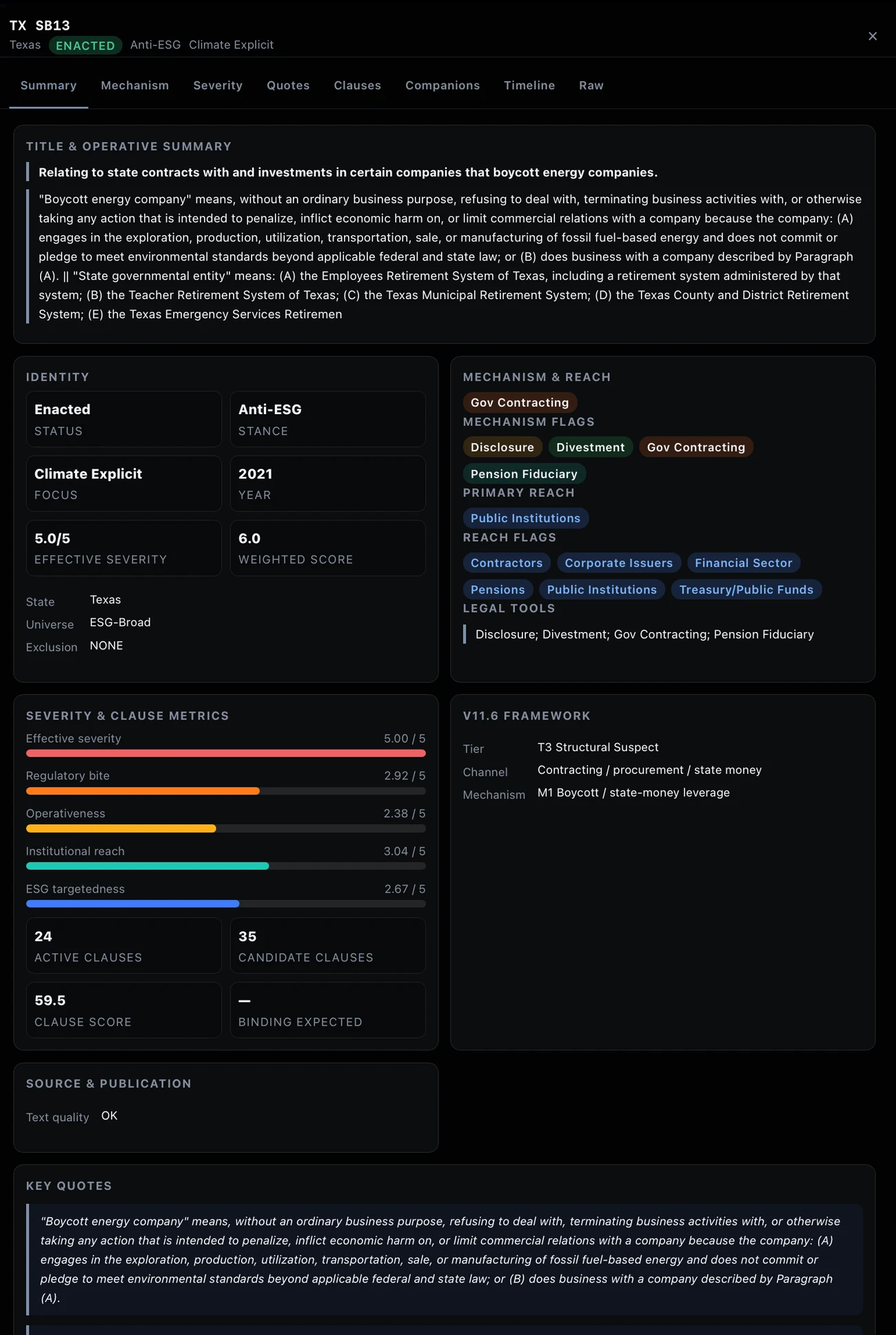Click the Institutional reach teal bar

click(147, 866)
